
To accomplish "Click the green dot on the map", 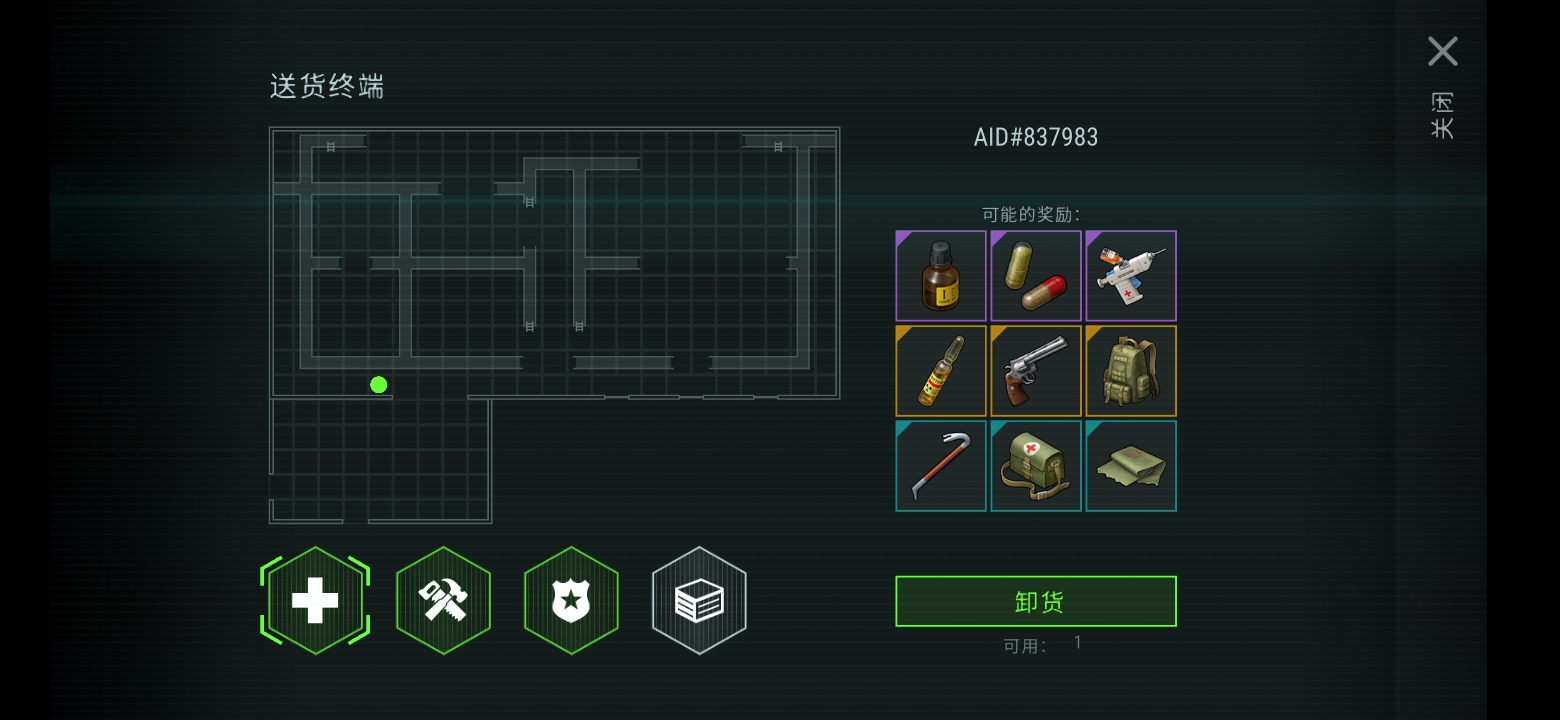I will (x=378, y=385).
